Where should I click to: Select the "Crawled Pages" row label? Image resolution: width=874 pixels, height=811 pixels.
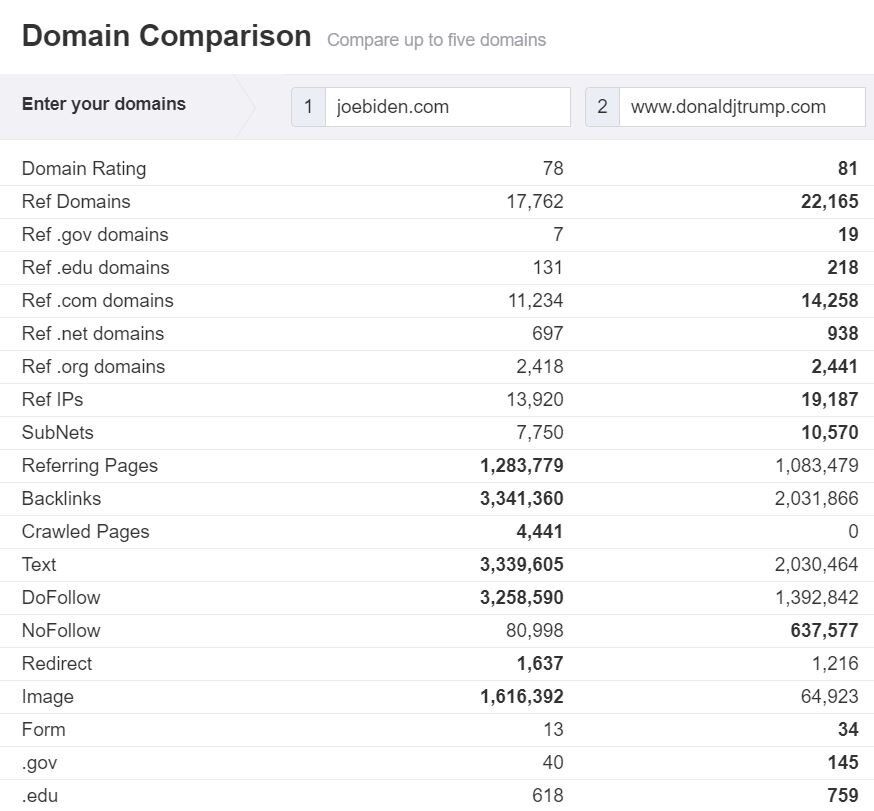click(x=86, y=532)
